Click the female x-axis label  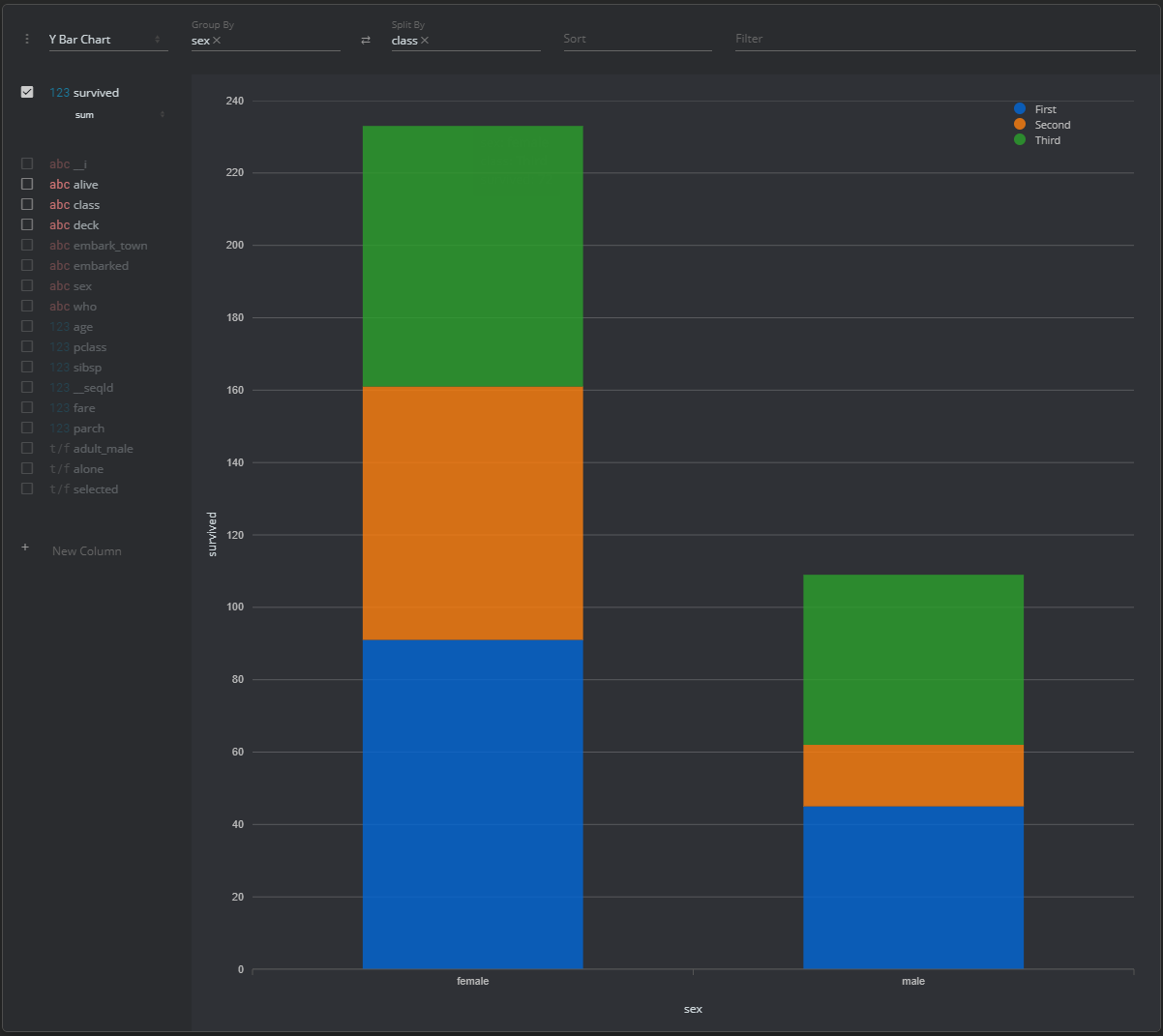pyautogui.click(x=473, y=981)
